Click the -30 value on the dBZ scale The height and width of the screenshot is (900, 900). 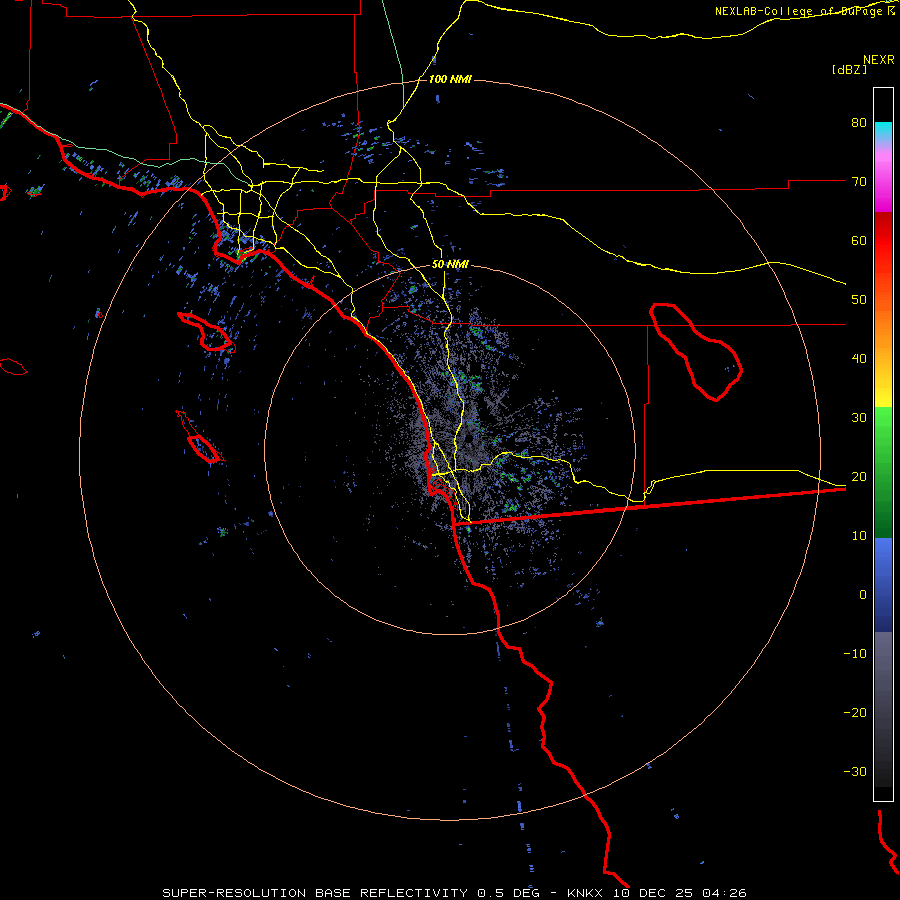pos(855,771)
